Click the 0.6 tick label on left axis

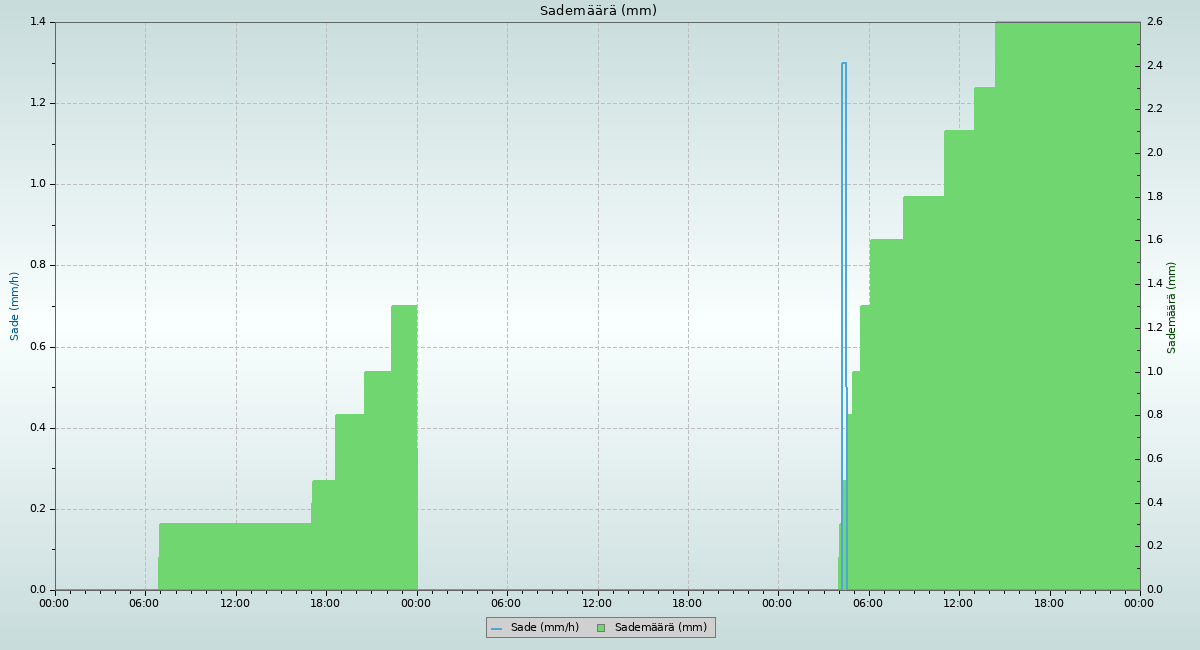[x=37, y=347]
